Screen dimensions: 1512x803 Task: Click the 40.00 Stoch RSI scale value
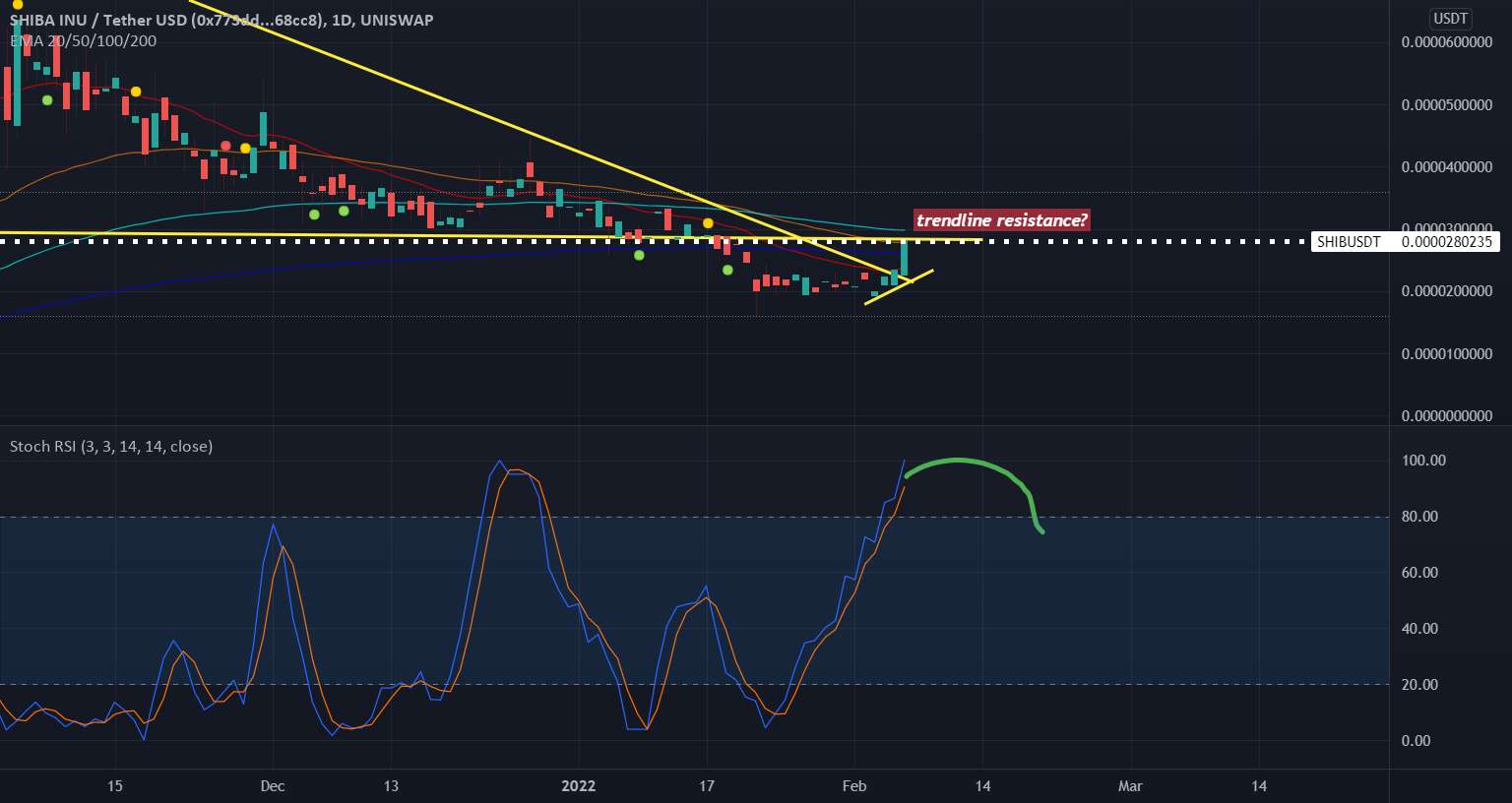(1419, 629)
